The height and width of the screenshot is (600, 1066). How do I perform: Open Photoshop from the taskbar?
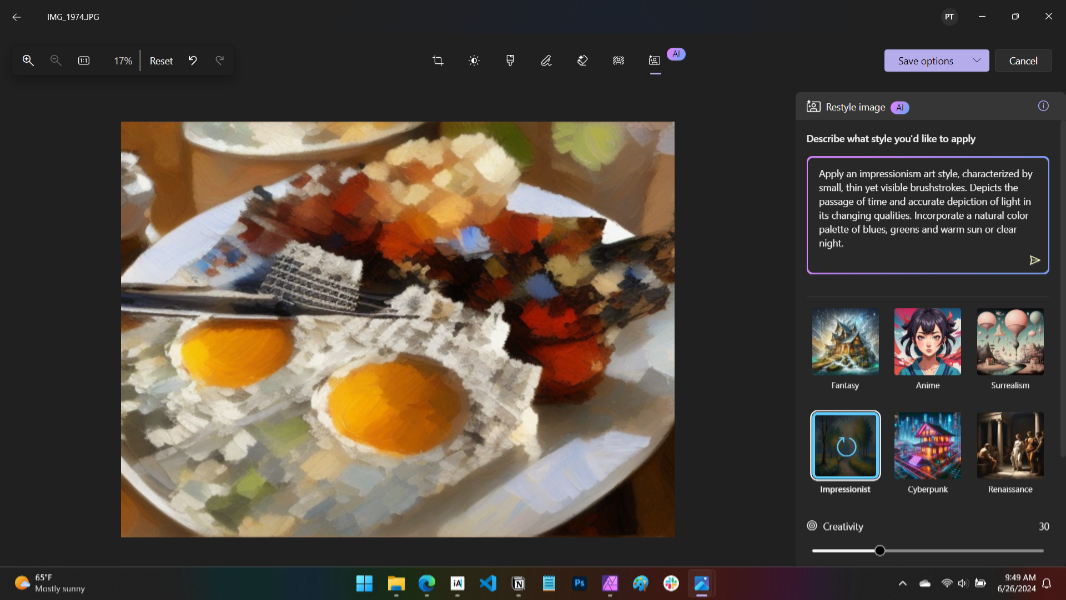(x=579, y=583)
